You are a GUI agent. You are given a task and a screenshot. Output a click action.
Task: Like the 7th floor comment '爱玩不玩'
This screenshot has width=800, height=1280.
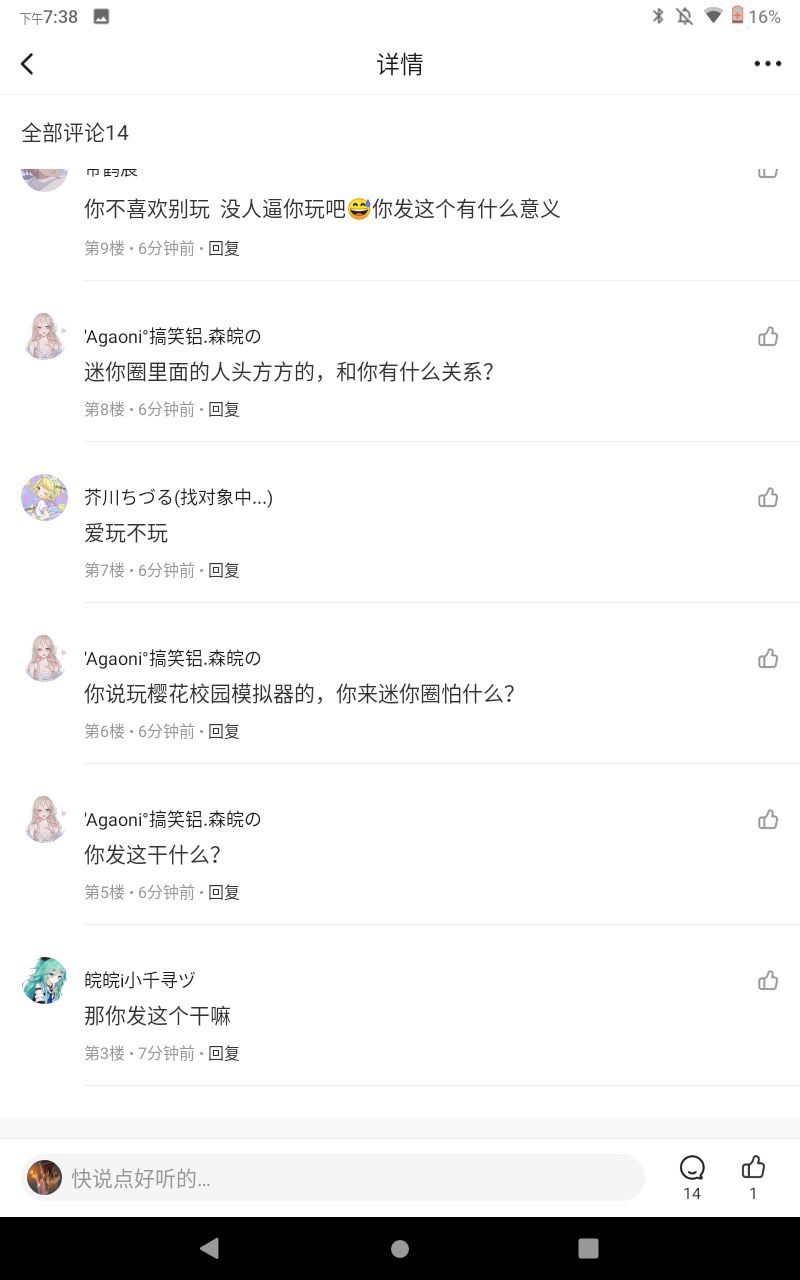coord(768,498)
